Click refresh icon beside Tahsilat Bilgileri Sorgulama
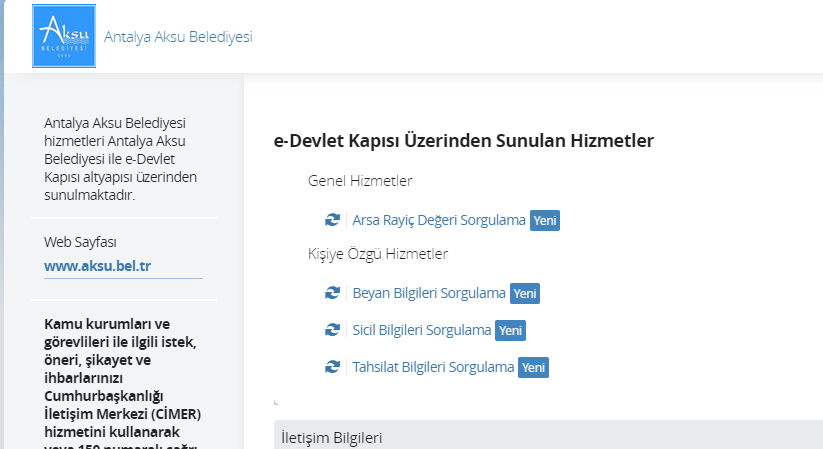The width and height of the screenshot is (823, 449). (x=332, y=367)
